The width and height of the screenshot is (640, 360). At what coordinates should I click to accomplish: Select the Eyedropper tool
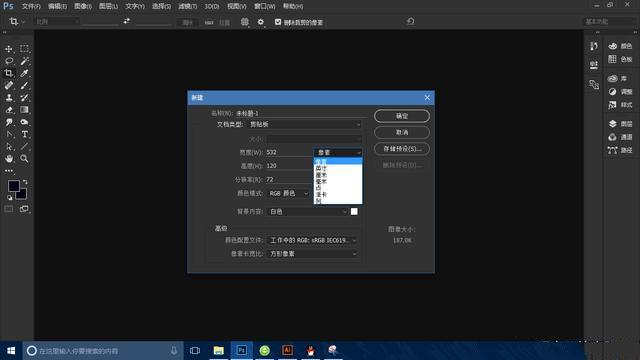click(24, 73)
